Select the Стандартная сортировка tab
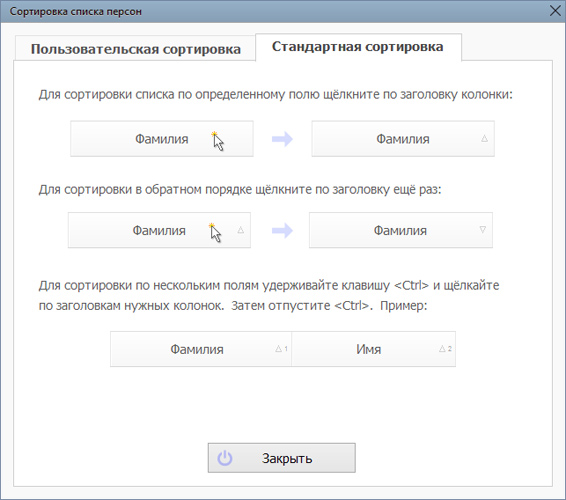The image size is (566, 500). pos(358,47)
